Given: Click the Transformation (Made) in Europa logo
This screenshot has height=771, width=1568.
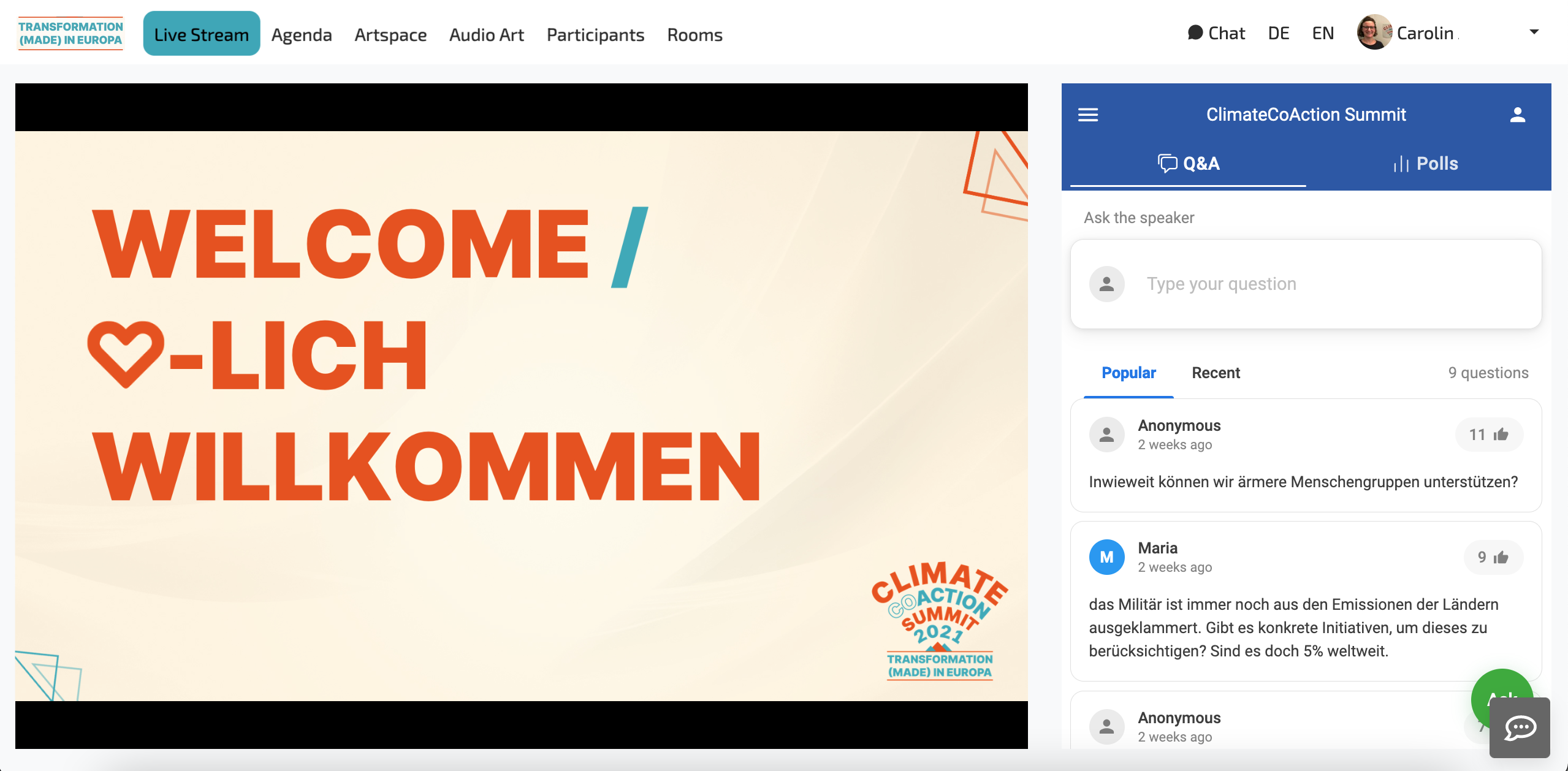Looking at the screenshot, I should 70,33.
